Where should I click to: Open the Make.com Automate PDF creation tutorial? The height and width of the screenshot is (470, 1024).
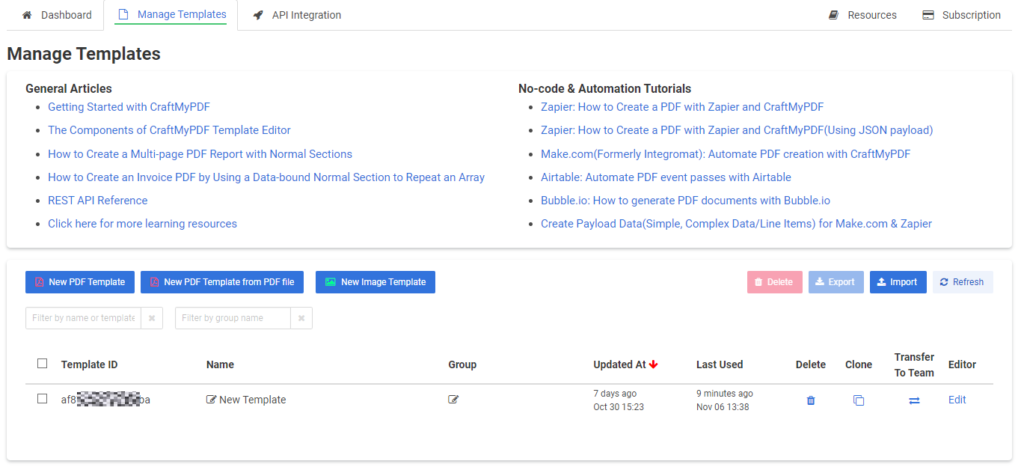(726, 154)
